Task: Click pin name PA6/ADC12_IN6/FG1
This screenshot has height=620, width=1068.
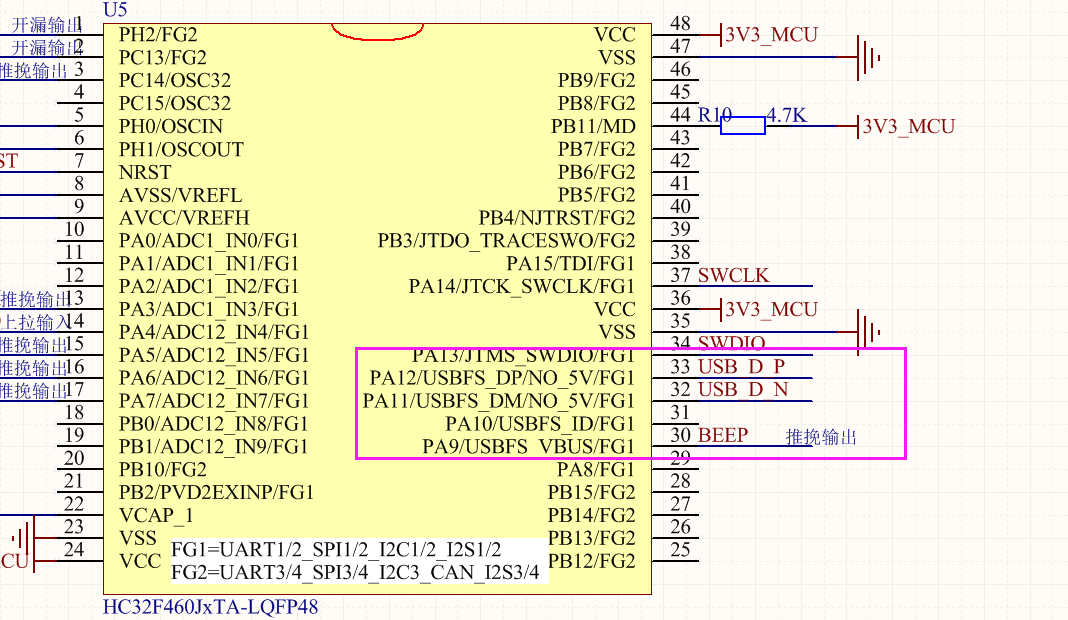Action: tap(214, 378)
